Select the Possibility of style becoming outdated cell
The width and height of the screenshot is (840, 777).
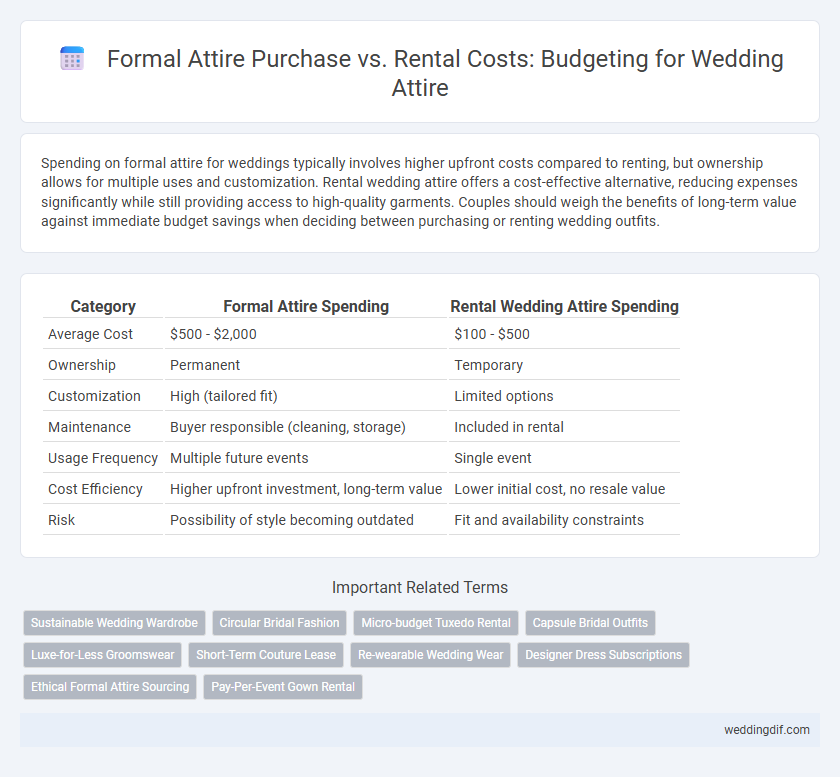[306, 520]
